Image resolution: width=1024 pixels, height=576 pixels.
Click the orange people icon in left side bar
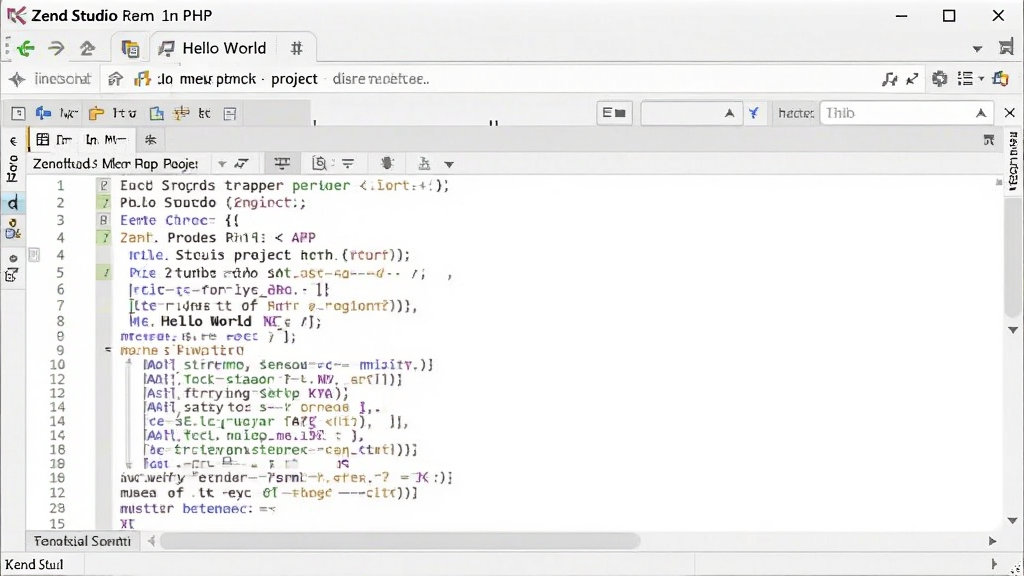click(13, 229)
